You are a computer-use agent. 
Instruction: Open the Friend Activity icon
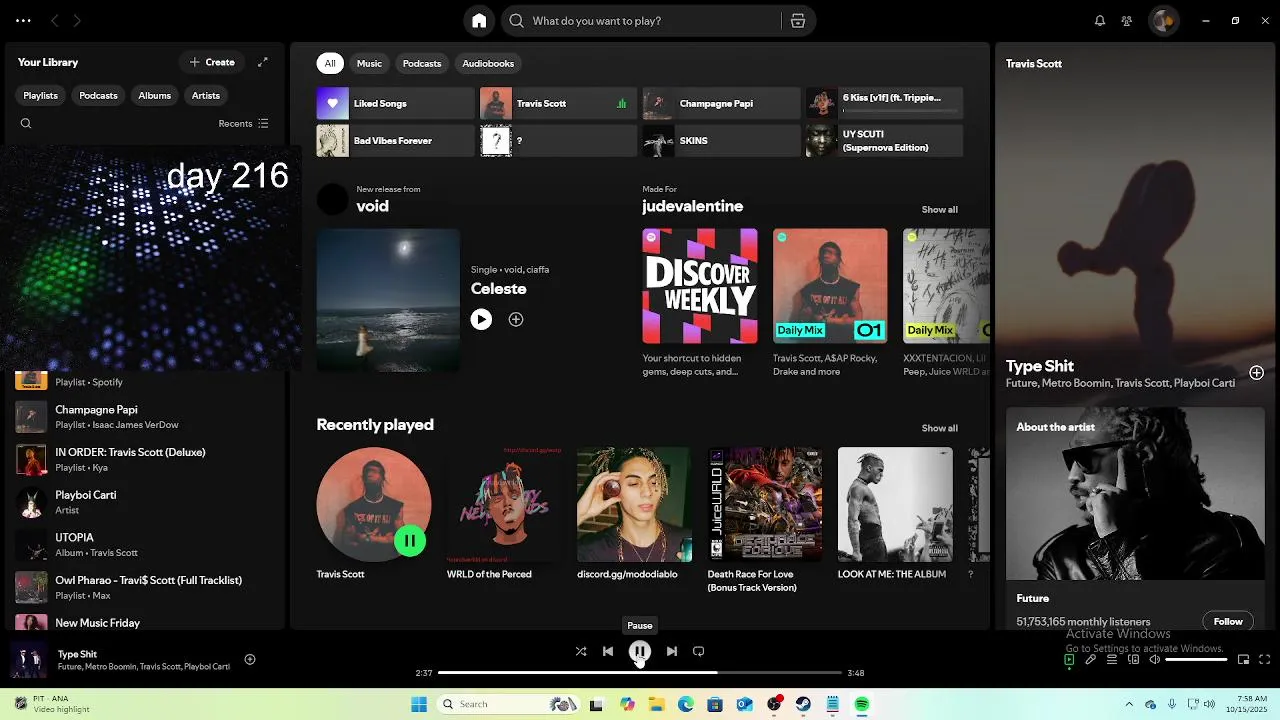tap(1127, 21)
